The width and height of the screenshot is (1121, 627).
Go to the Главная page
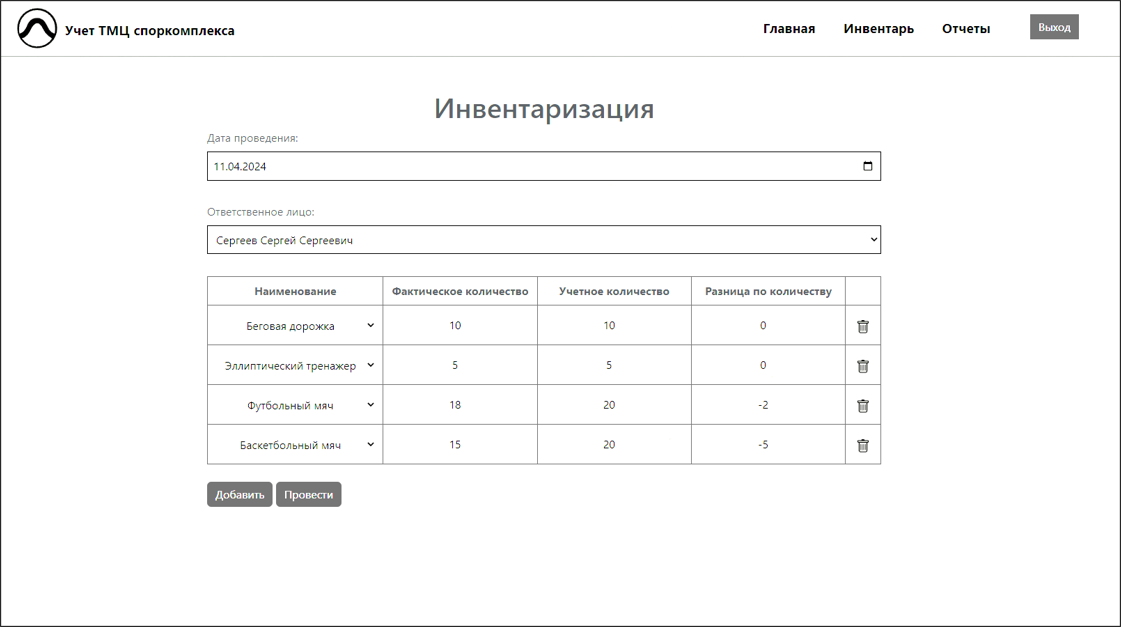788,29
